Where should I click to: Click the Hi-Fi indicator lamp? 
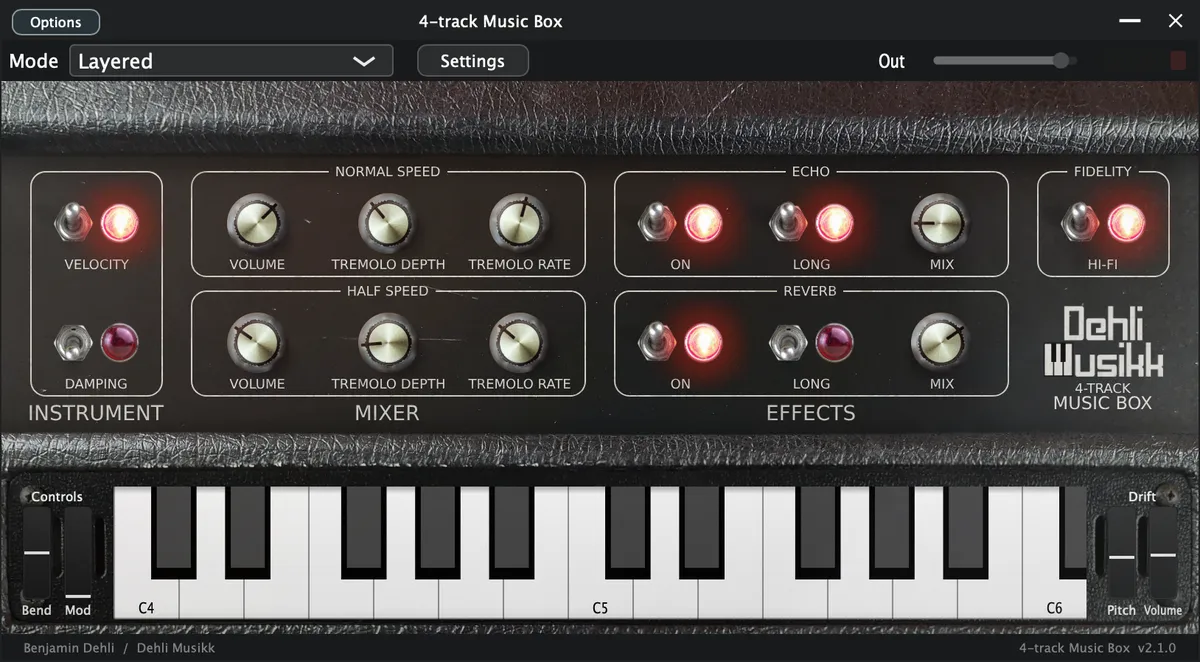(1126, 222)
